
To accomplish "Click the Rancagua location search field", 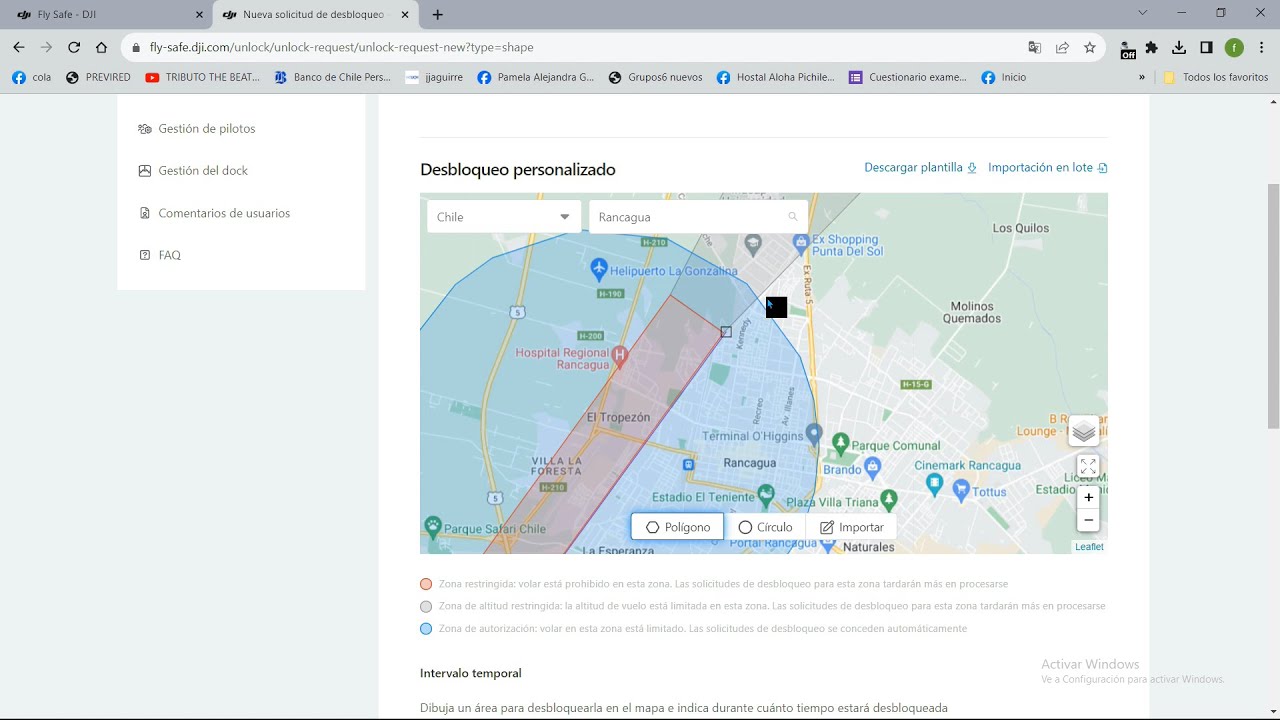I will [x=698, y=217].
